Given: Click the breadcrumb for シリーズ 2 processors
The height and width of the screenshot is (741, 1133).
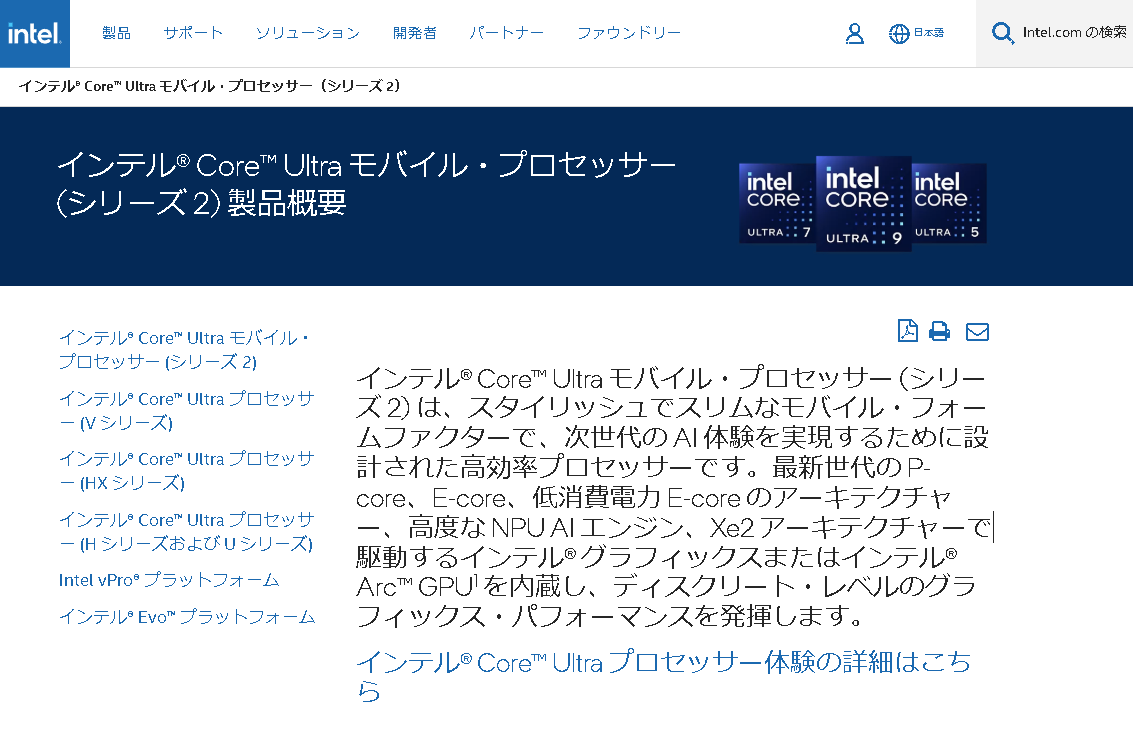Looking at the screenshot, I should 210,87.
